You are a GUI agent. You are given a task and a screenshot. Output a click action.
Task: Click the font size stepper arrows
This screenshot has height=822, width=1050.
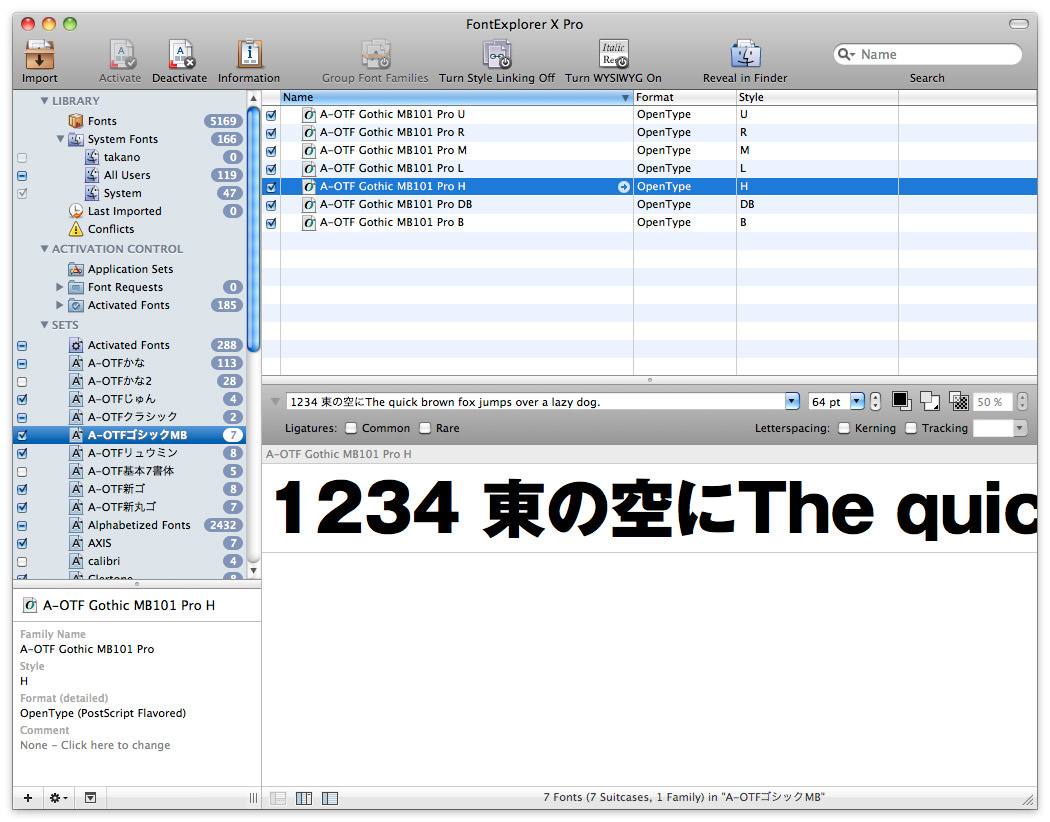(875, 402)
